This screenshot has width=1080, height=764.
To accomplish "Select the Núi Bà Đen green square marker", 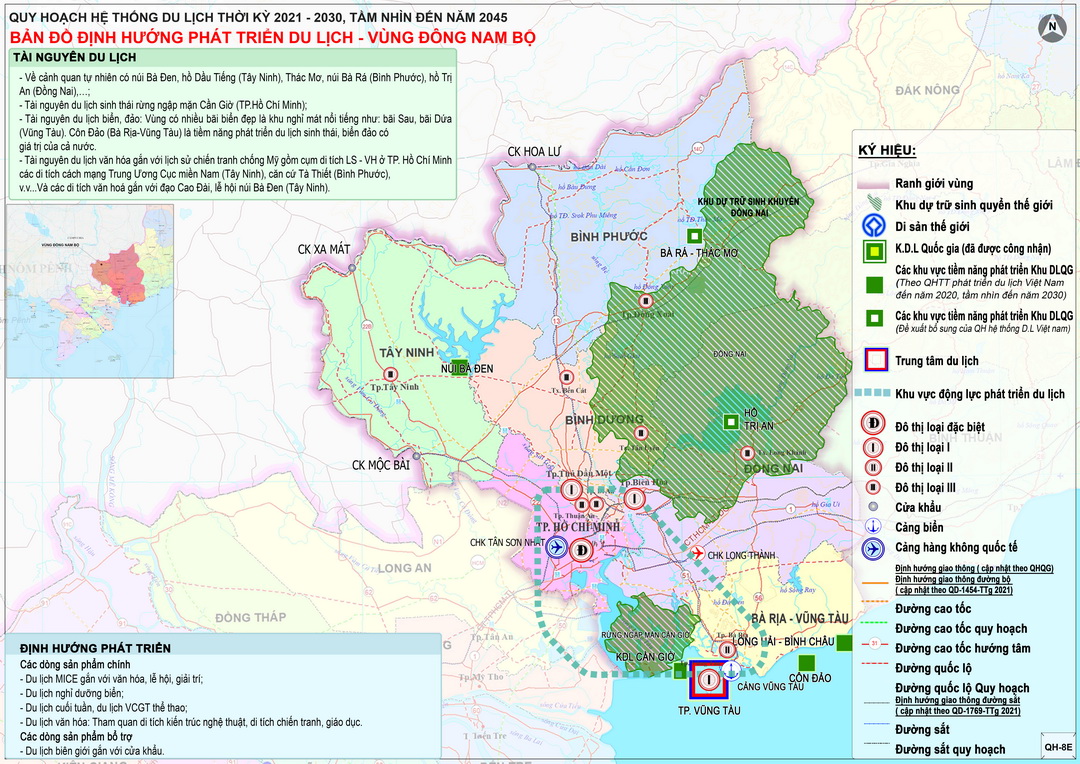I will coord(459,368).
